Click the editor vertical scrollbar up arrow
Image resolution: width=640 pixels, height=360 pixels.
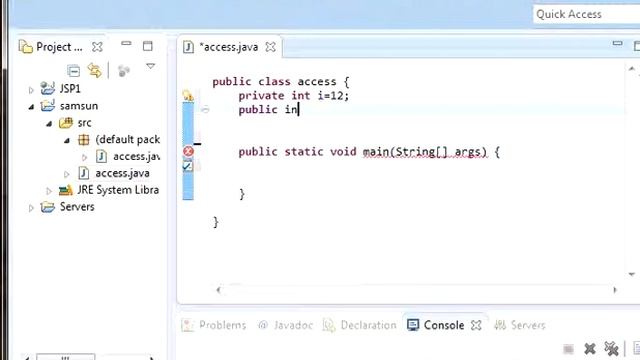[x=632, y=69]
